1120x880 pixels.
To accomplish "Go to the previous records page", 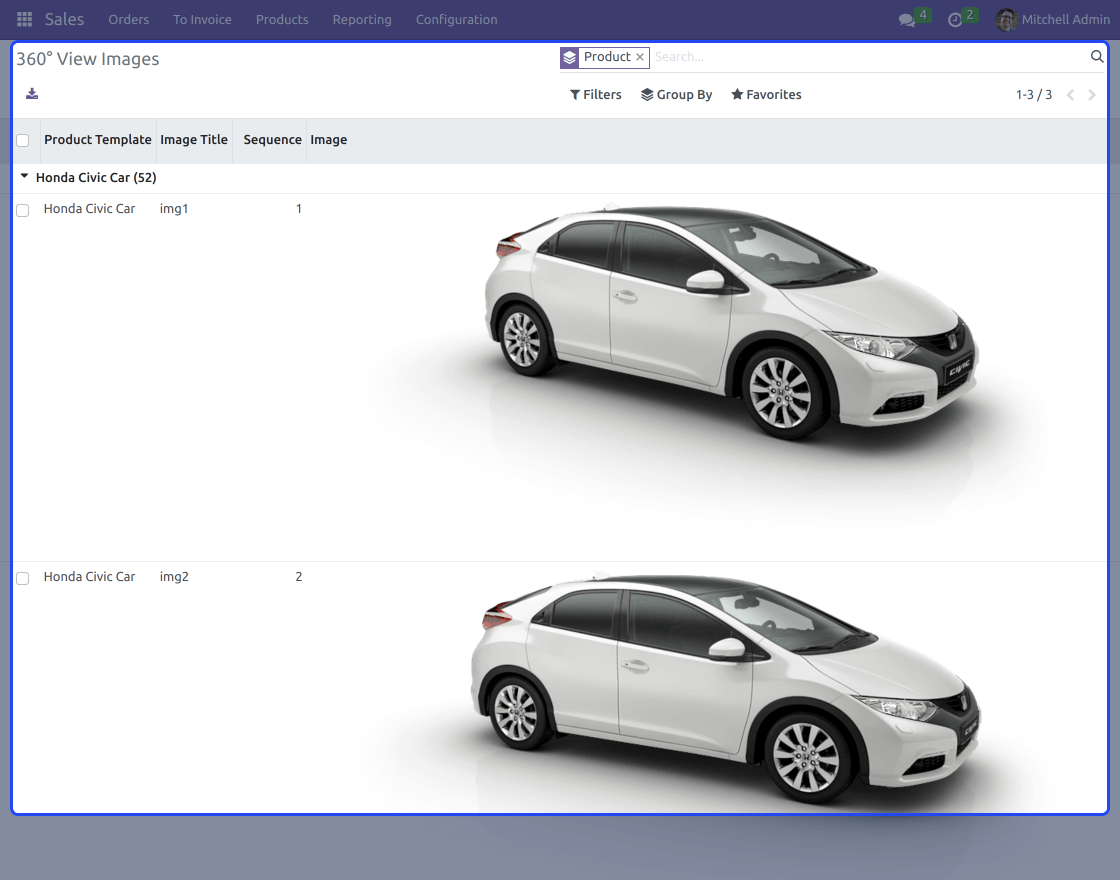I will [x=1070, y=95].
